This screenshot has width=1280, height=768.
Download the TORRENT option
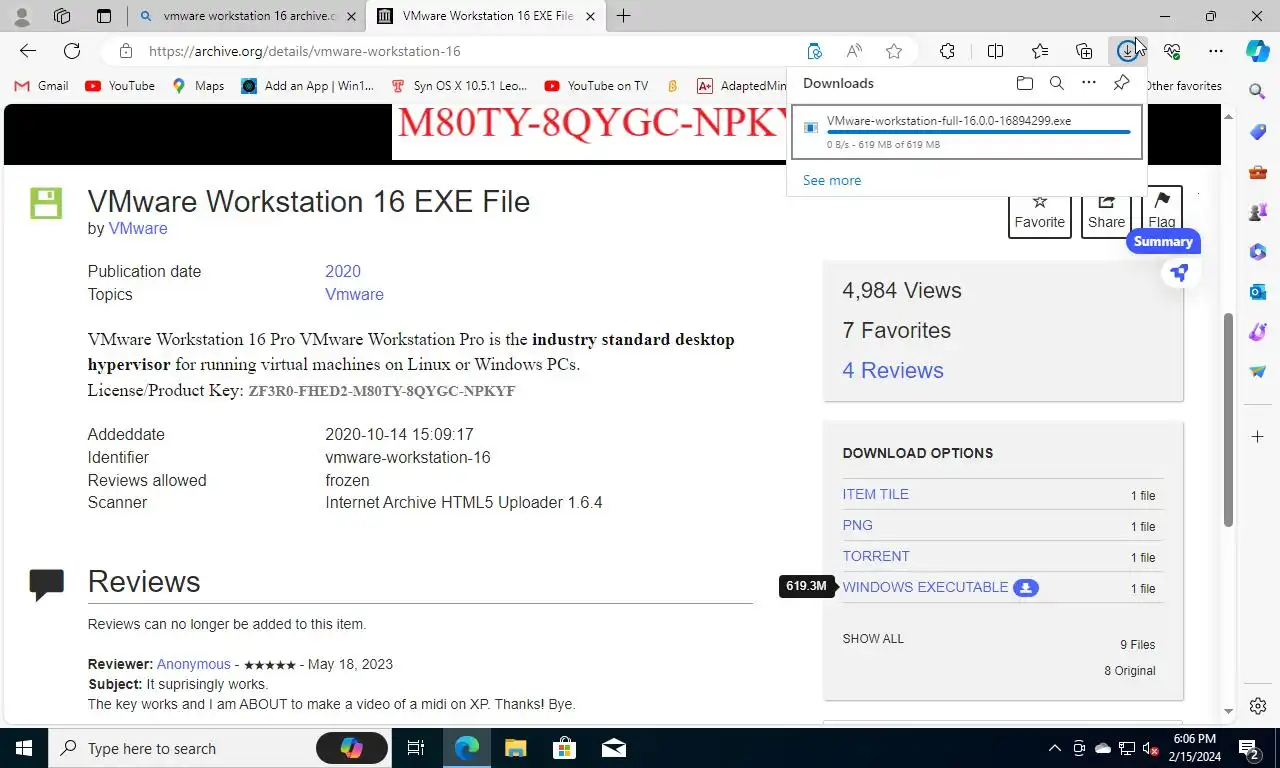(876, 556)
